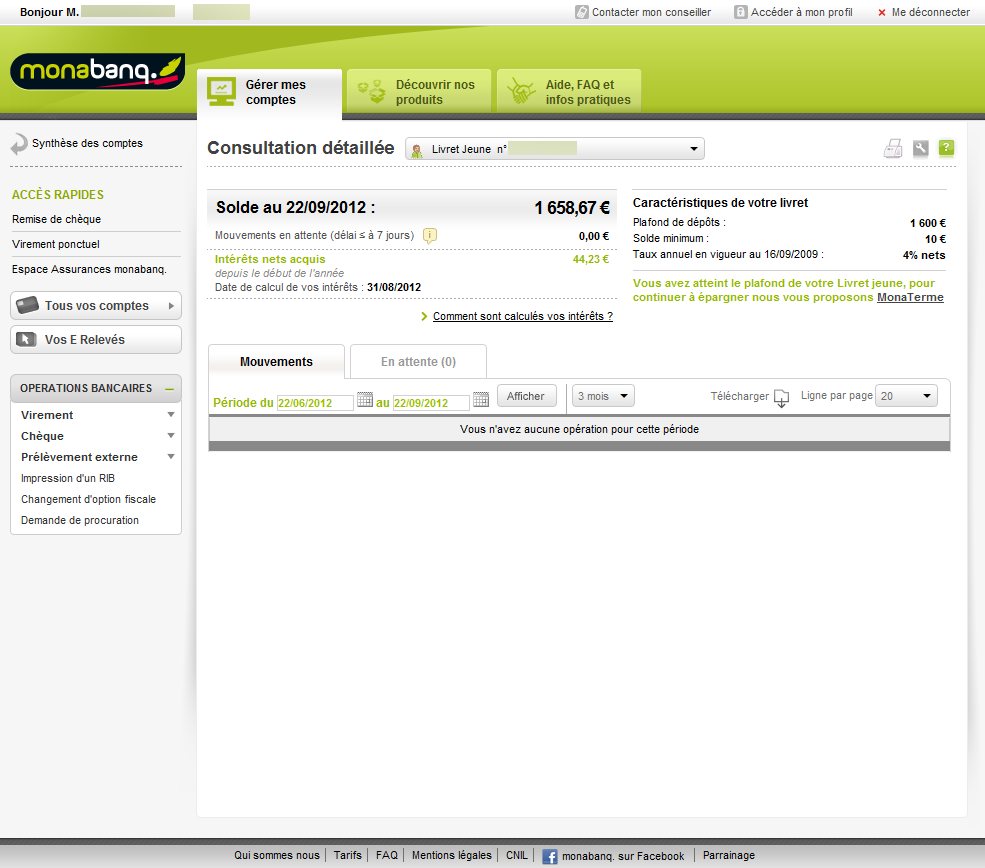Collapse the OPERATIONS BANCAIRES section

(171, 388)
